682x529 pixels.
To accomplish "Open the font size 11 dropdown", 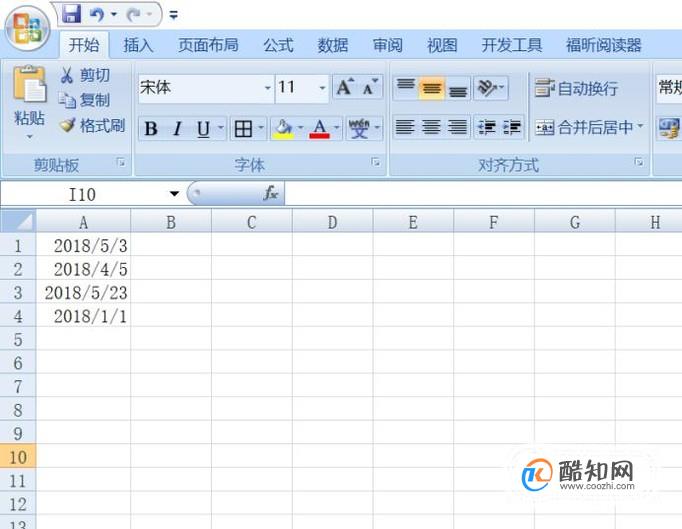I will tap(322, 88).
